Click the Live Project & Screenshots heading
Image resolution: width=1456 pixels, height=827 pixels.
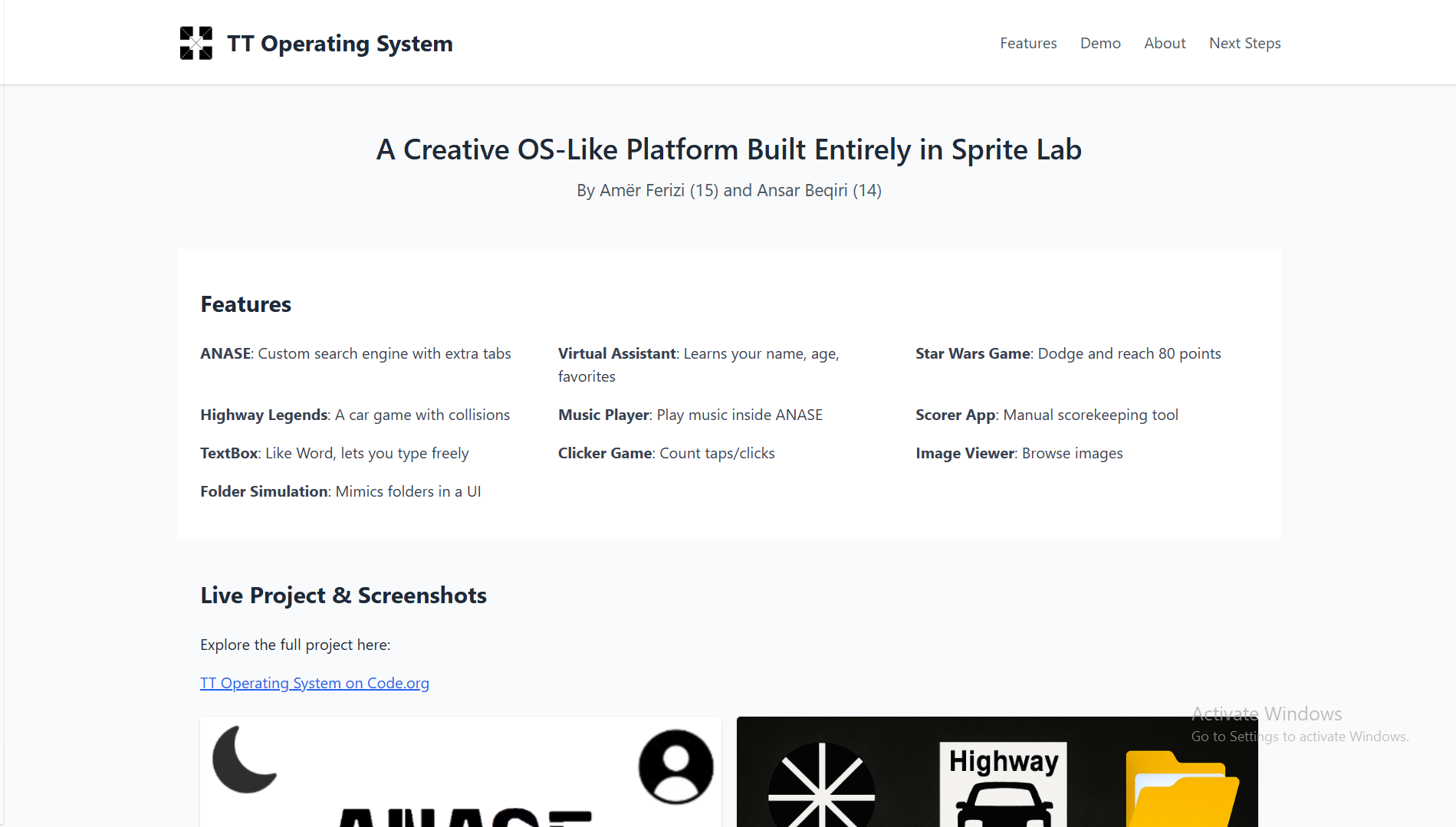click(343, 596)
